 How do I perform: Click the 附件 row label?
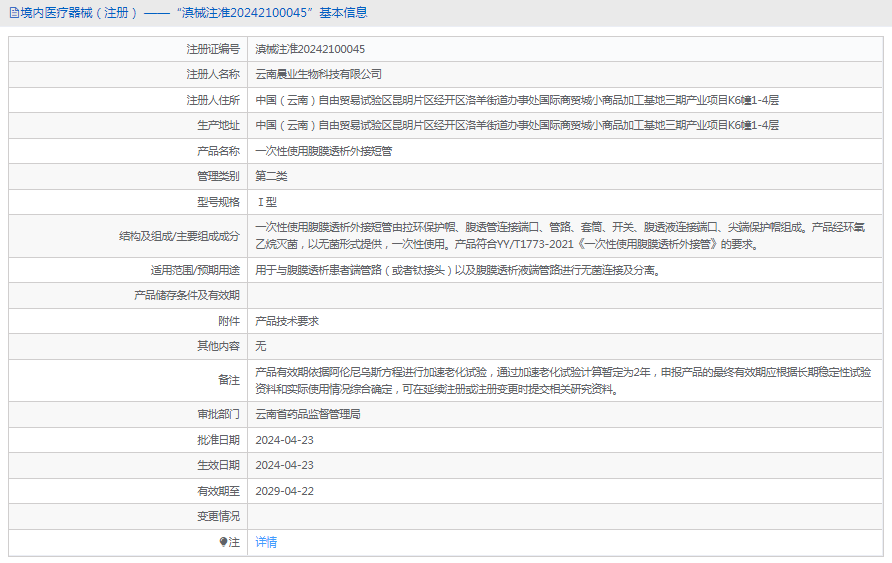point(229,321)
